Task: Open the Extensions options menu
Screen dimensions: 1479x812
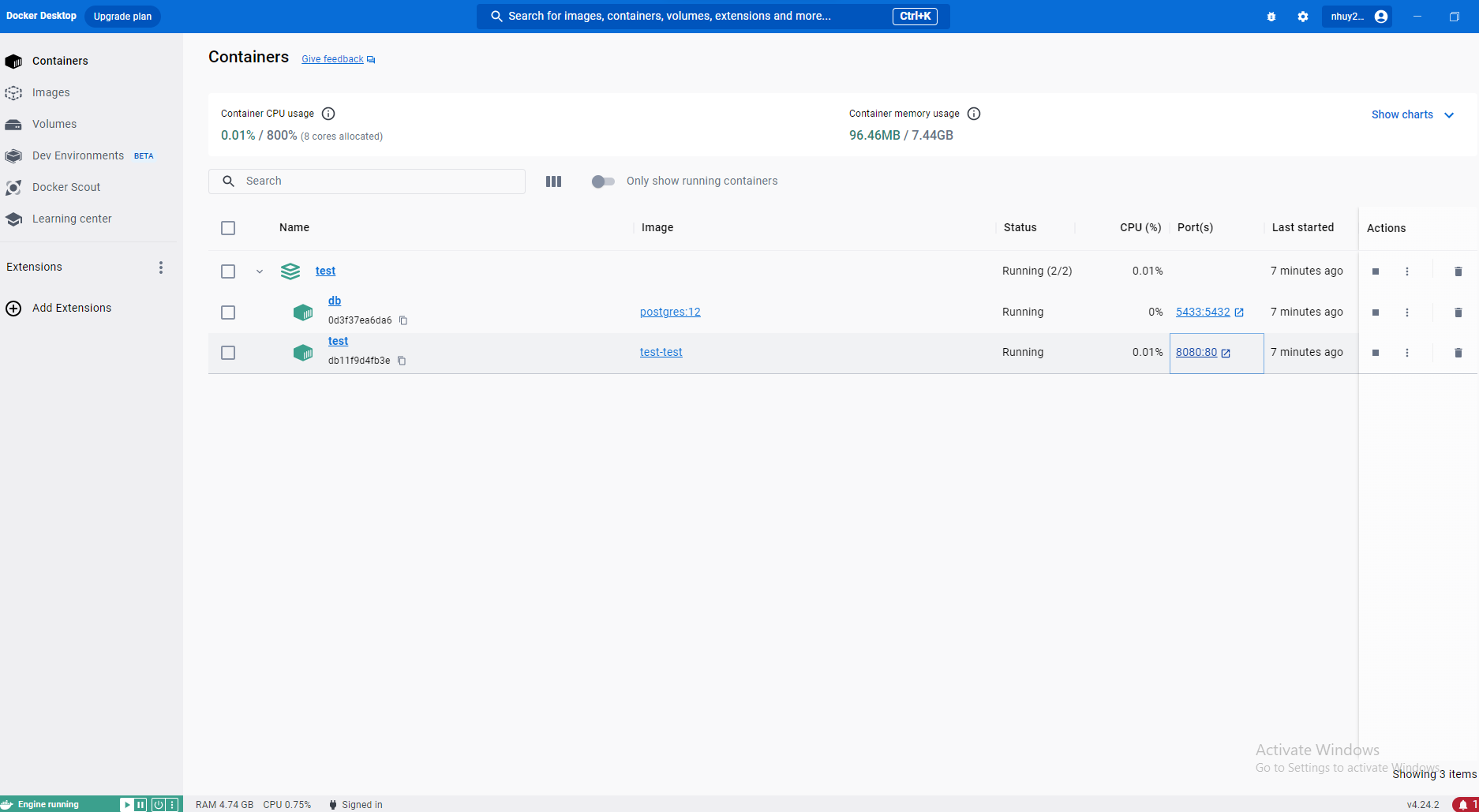Action: coord(161,268)
